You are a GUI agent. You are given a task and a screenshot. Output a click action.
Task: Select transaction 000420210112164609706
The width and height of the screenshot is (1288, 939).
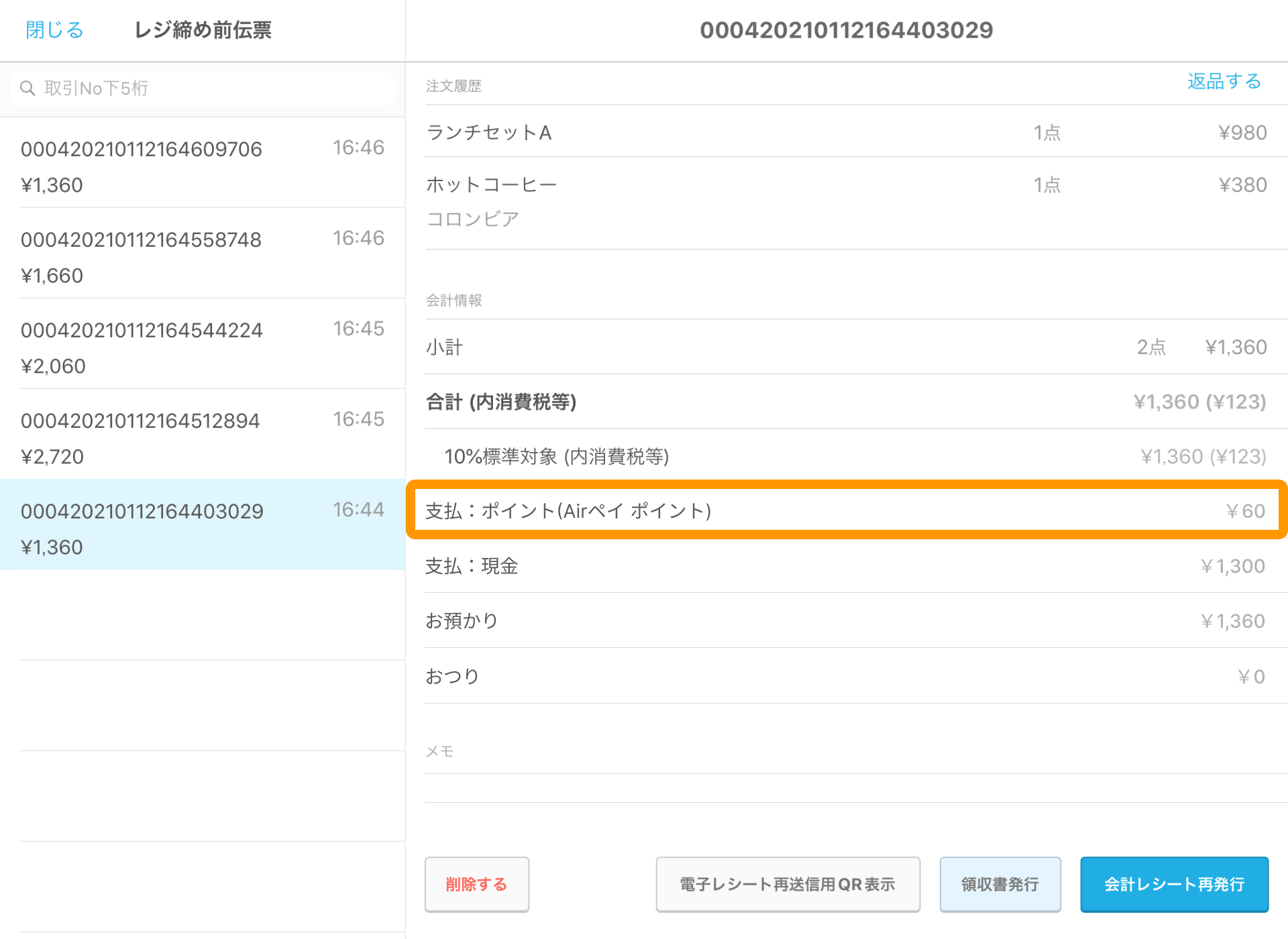pos(202,163)
